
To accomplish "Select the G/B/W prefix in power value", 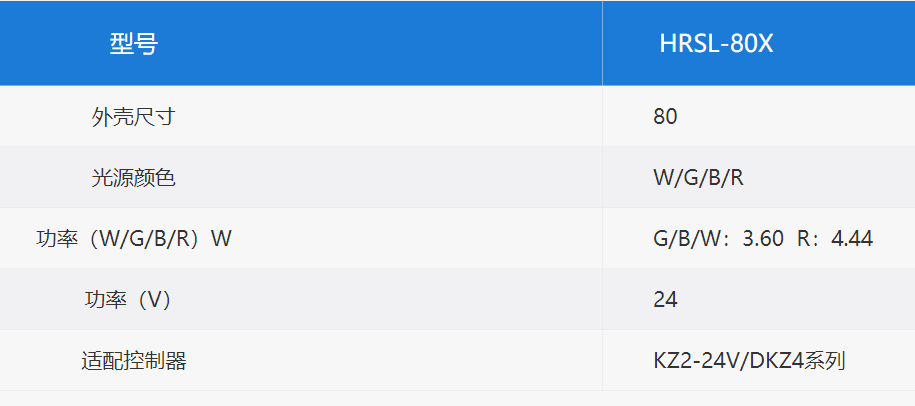I will [686, 239].
